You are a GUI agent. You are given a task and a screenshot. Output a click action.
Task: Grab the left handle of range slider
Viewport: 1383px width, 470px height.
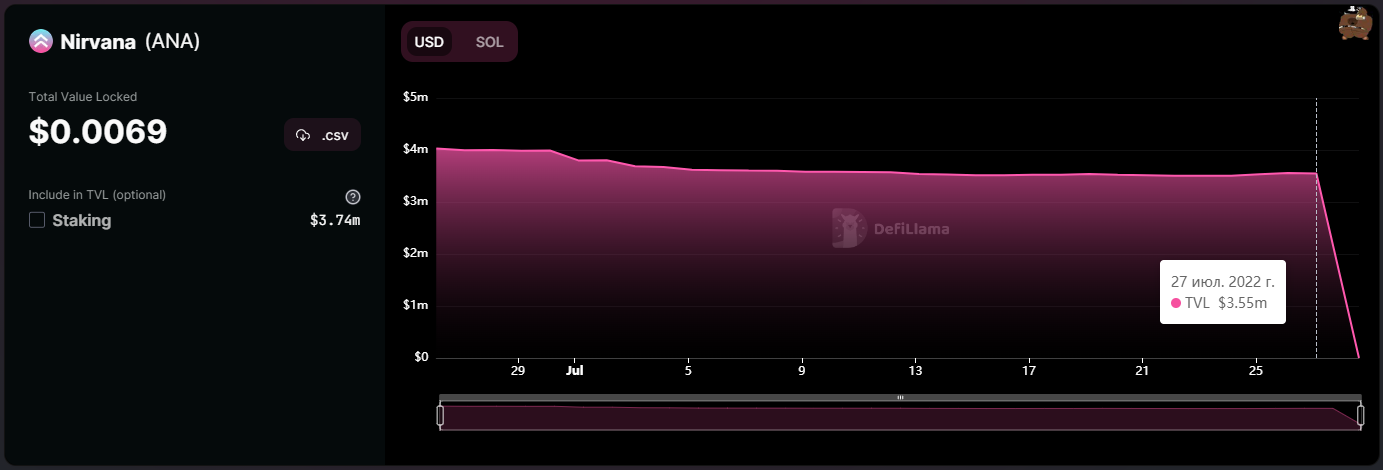coord(440,415)
